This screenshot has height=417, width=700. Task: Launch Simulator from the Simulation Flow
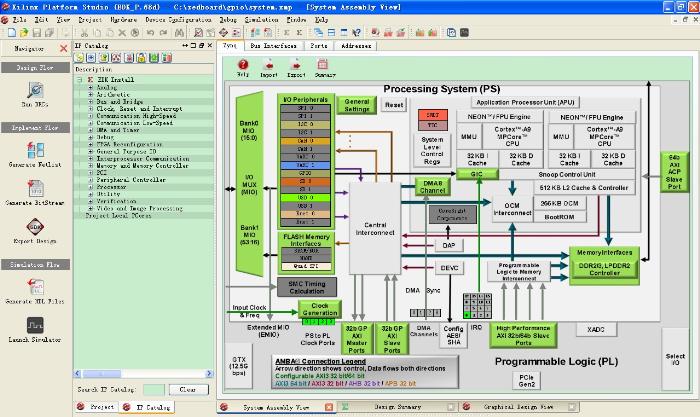click(33, 327)
